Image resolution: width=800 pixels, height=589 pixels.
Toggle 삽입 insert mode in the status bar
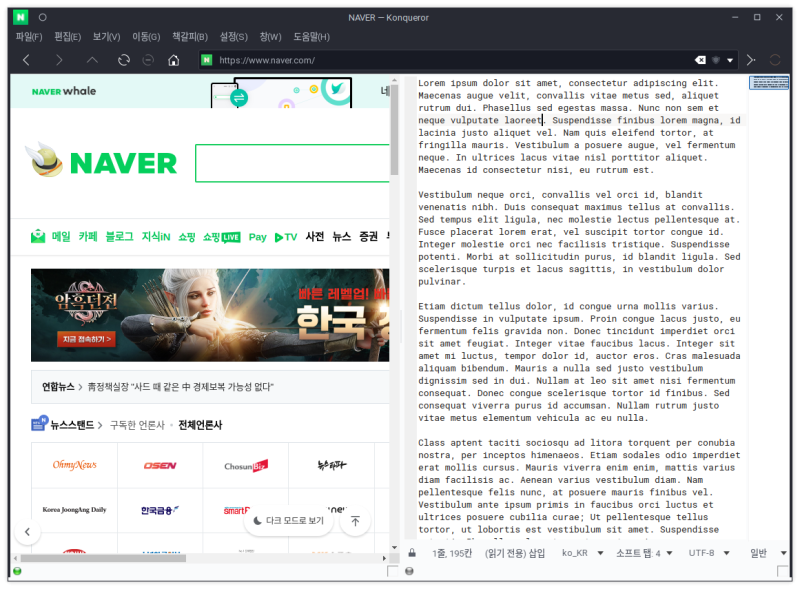pos(537,552)
